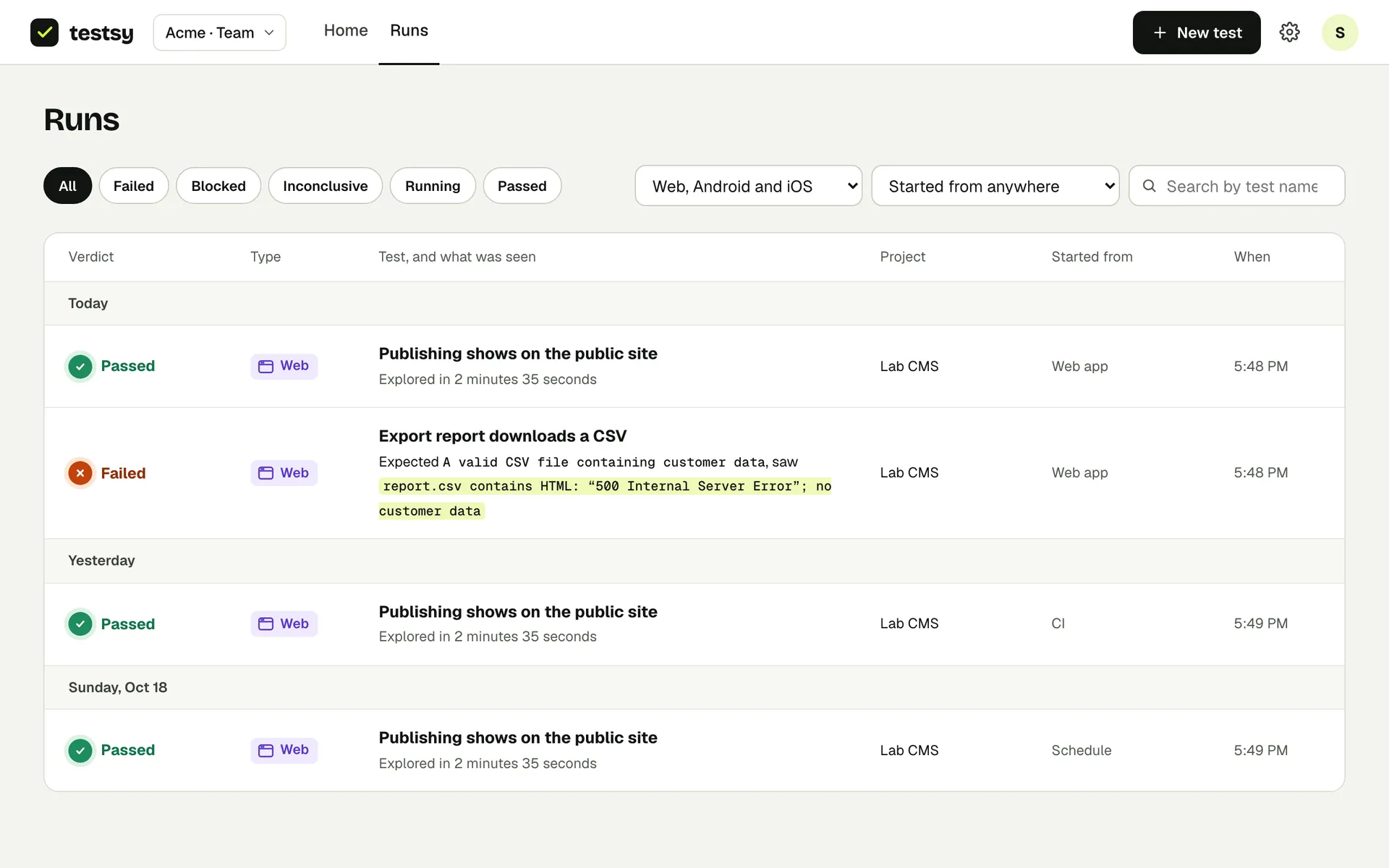This screenshot has width=1389, height=868.
Task: Click the green Passed icon in Today's row
Action: tap(80, 366)
